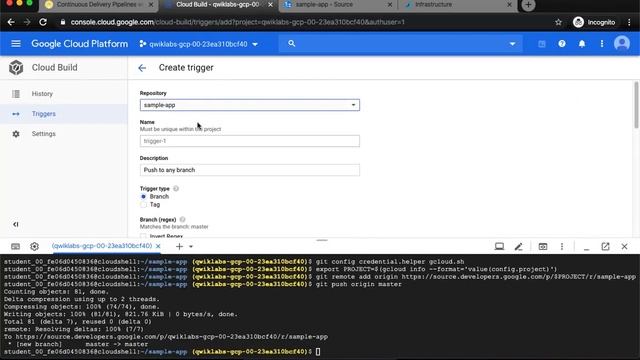The width and height of the screenshot is (640, 360).
Task: Click the browser forward arrow
Action: 27,22
